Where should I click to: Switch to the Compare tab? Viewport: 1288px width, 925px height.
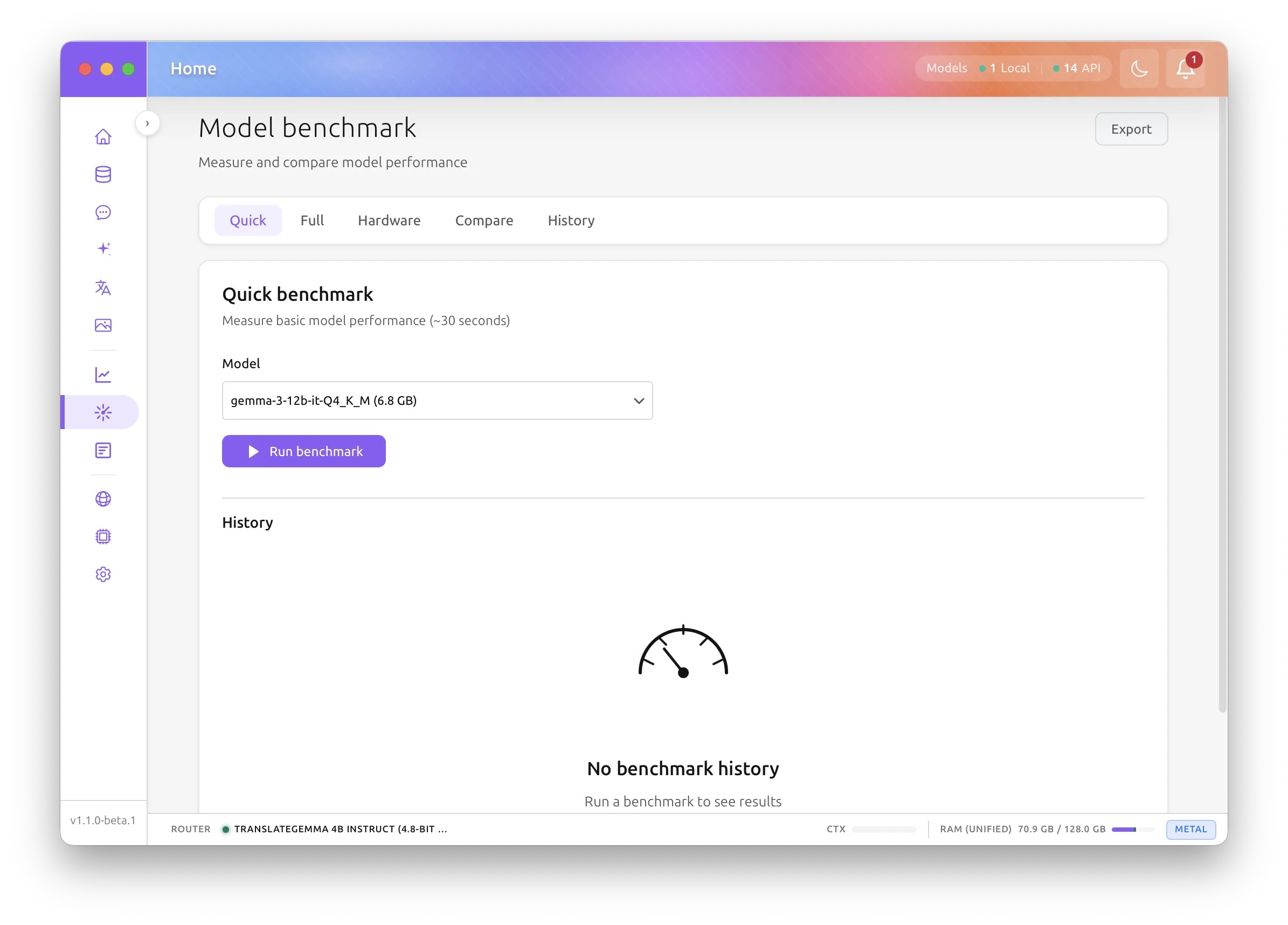tap(484, 220)
